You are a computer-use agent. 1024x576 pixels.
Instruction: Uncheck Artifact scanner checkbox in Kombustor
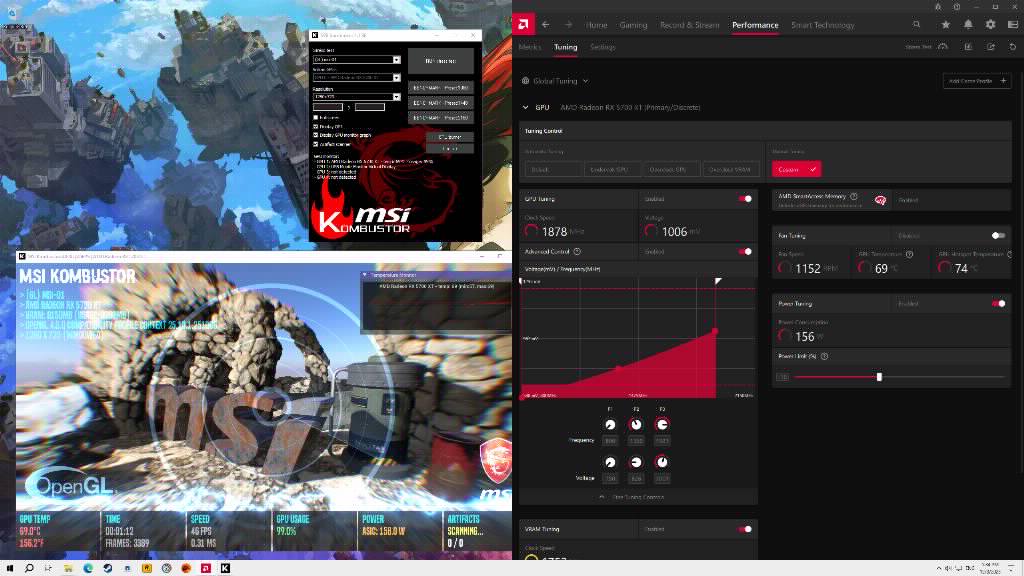[x=315, y=144]
